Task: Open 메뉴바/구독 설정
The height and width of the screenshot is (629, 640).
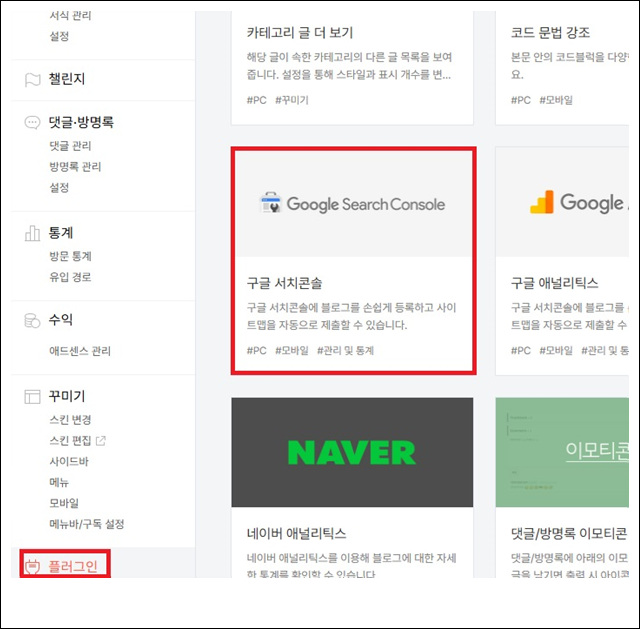Action: click(x=87, y=524)
